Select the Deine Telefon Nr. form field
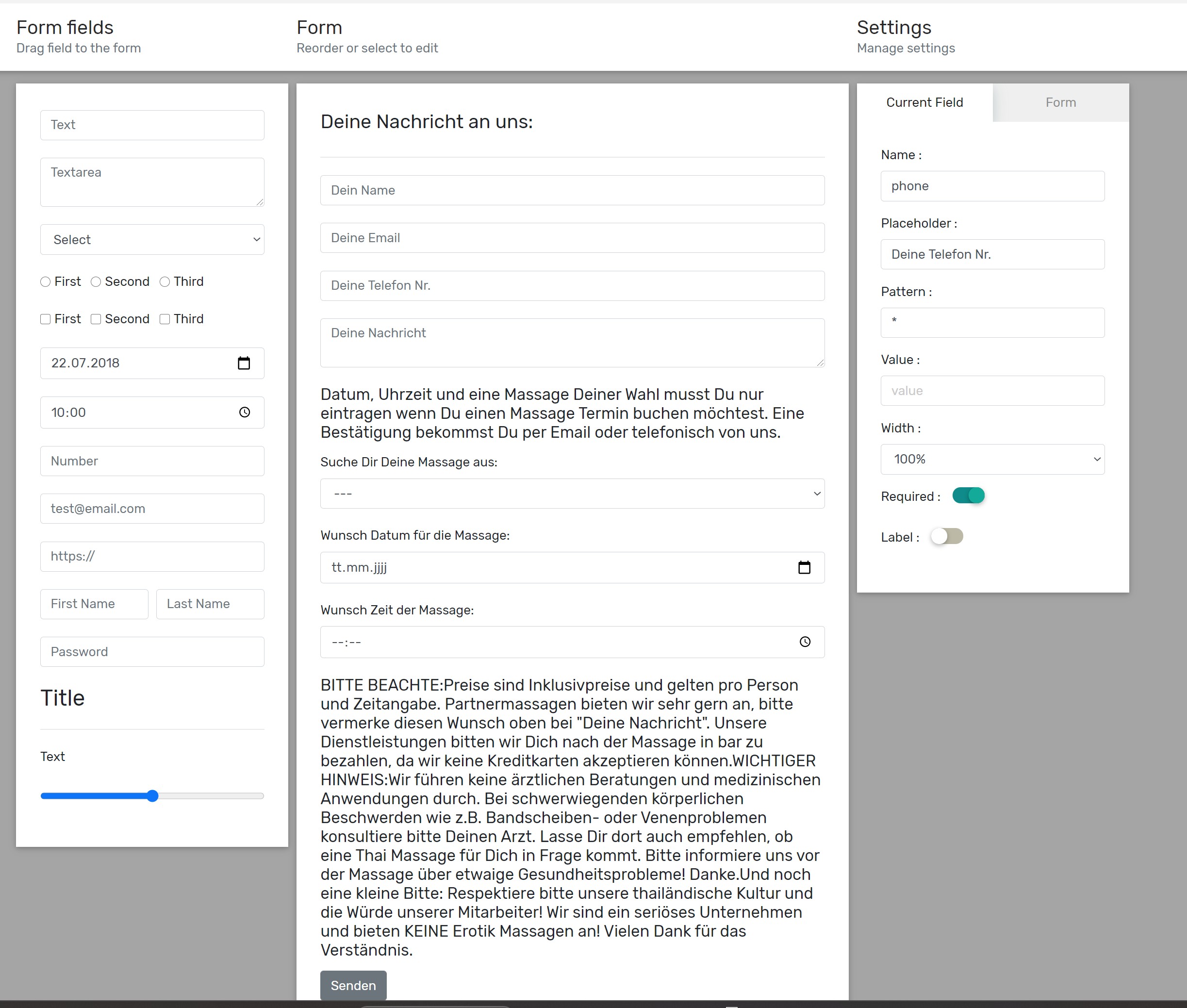This screenshot has width=1187, height=1008. pyautogui.click(x=572, y=286)
